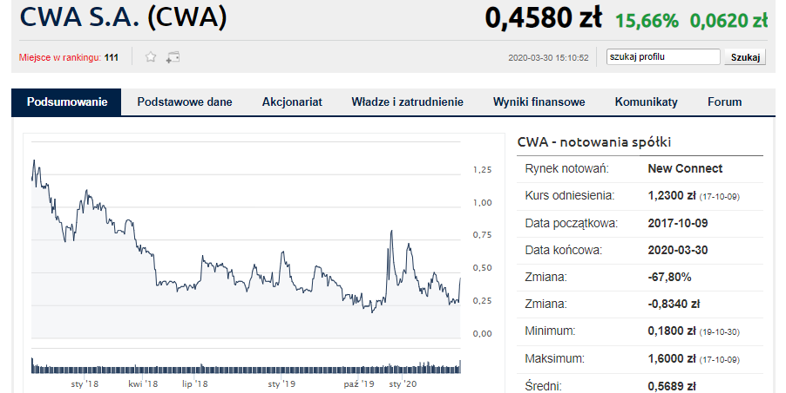Open the Akcjonariat tab
The image size is (786, 393).
coord(292,102)
